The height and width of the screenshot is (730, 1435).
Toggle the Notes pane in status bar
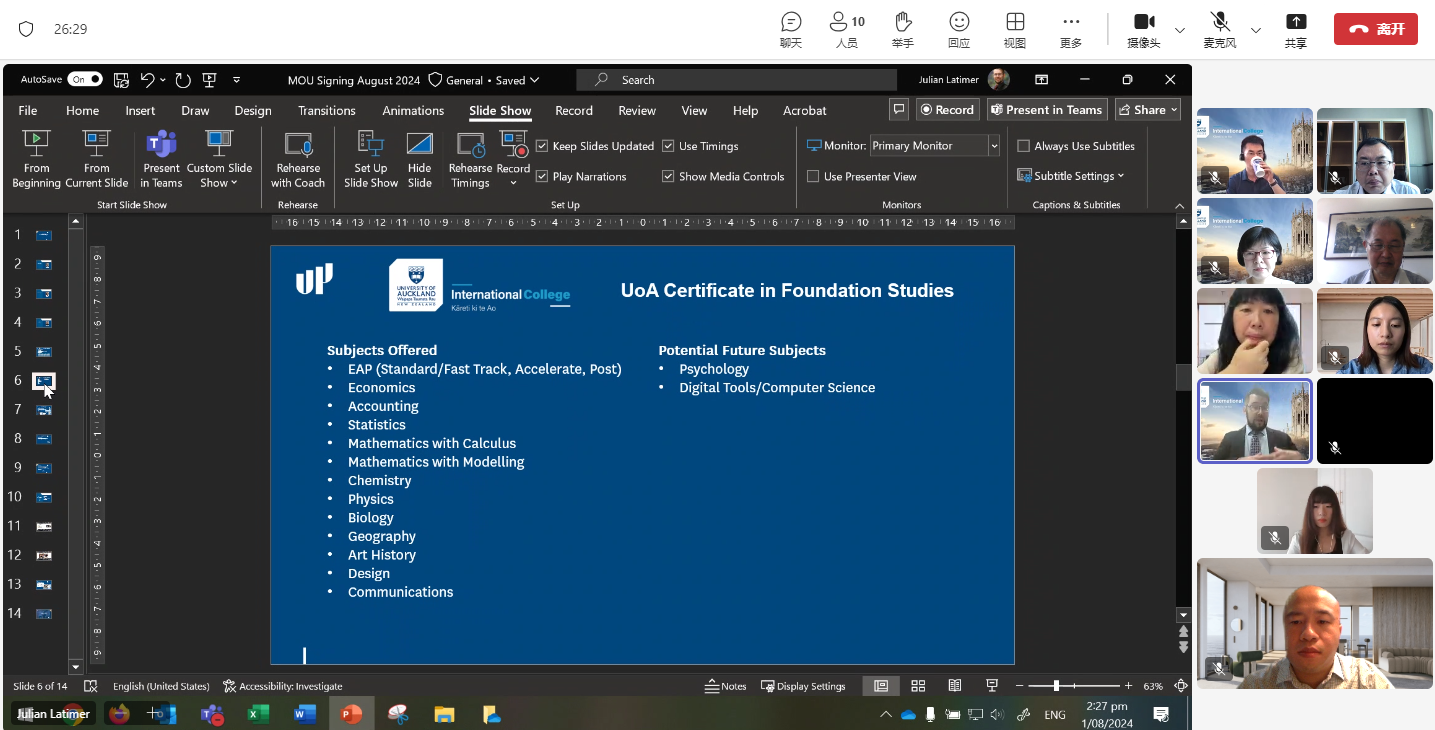(726, 686)
